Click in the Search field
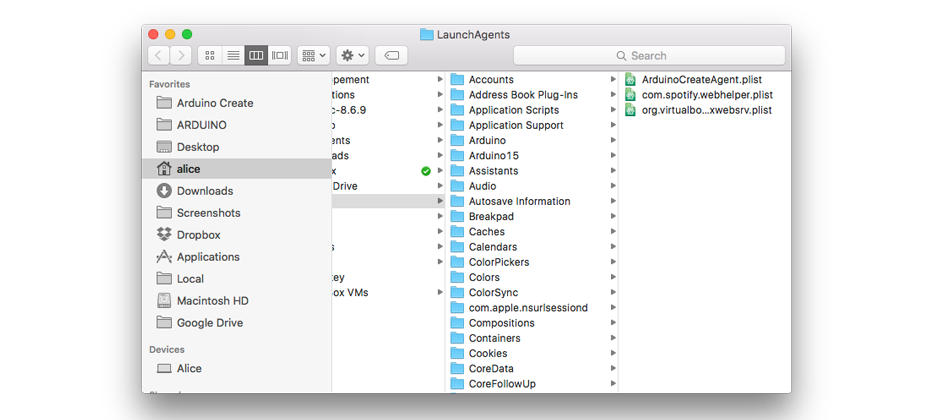Image resolution: width=950 pixels, height=420 pixels. pos(649,55)
